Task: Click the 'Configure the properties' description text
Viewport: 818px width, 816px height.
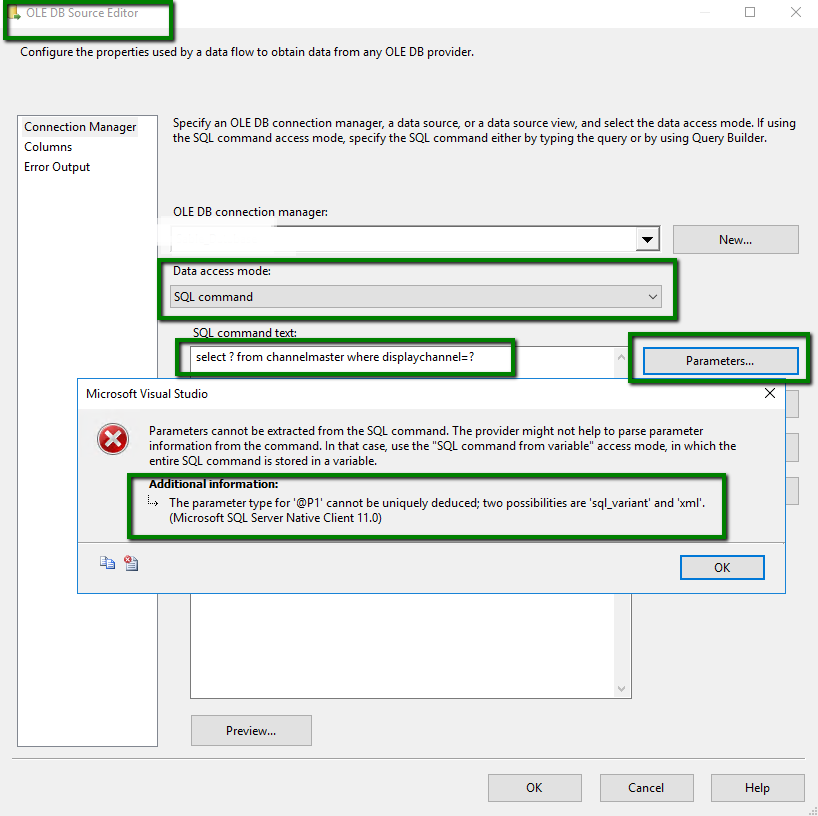Action: click(247, 52)
